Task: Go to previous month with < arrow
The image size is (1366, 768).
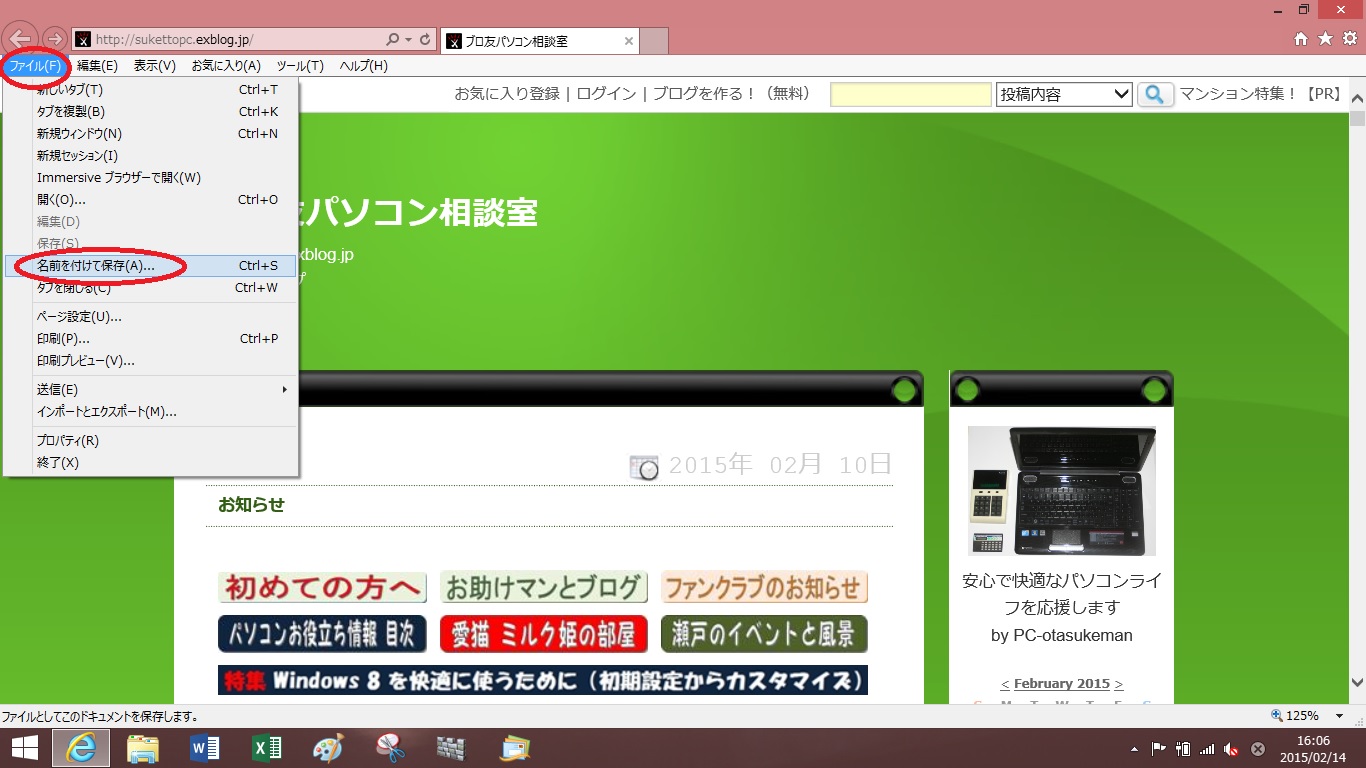Action: pyautogui.click(x=1005, y=684)
